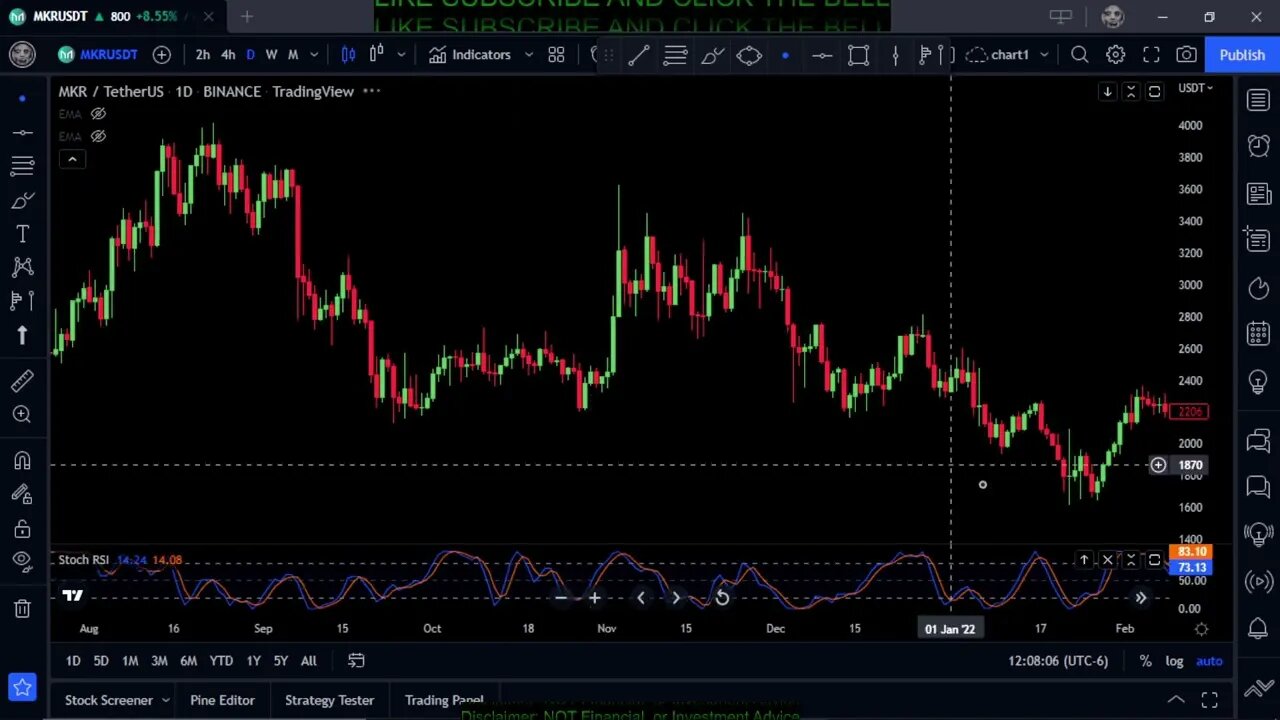
Task: Open chart settings gear in top toolbar
Action: tap(1115, 54)
